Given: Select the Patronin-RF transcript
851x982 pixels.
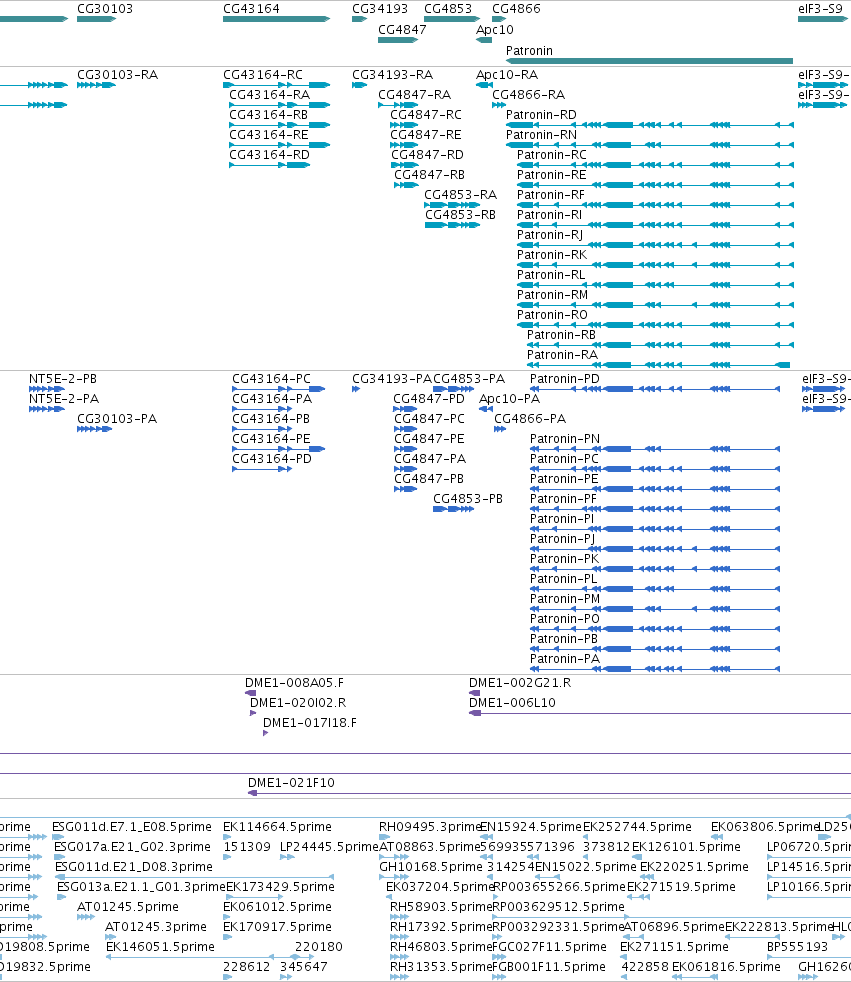Looking at the screenshot, I should [655, 205].
